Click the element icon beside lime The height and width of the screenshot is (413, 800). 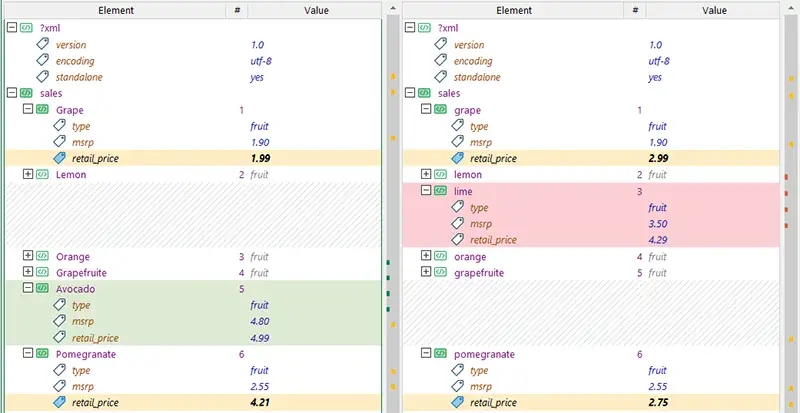[x=440, y=190]
